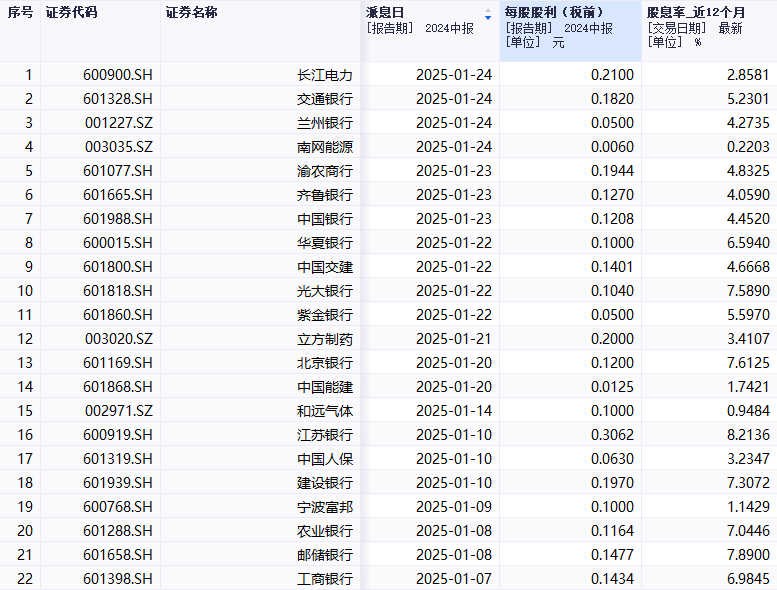Click the dividend yield value 6.5940

point(748,243)
